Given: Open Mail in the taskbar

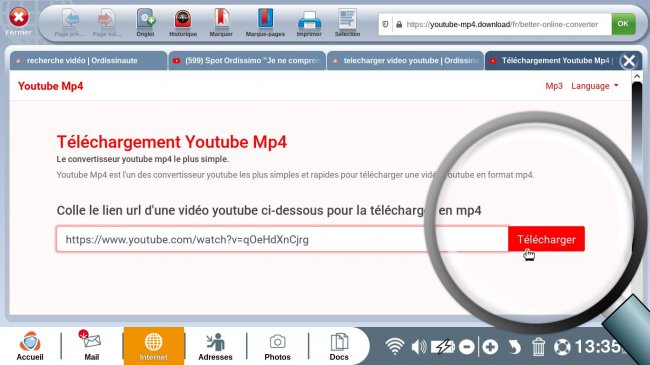Looking at the screenshot, I should click(x=92, y=346).
